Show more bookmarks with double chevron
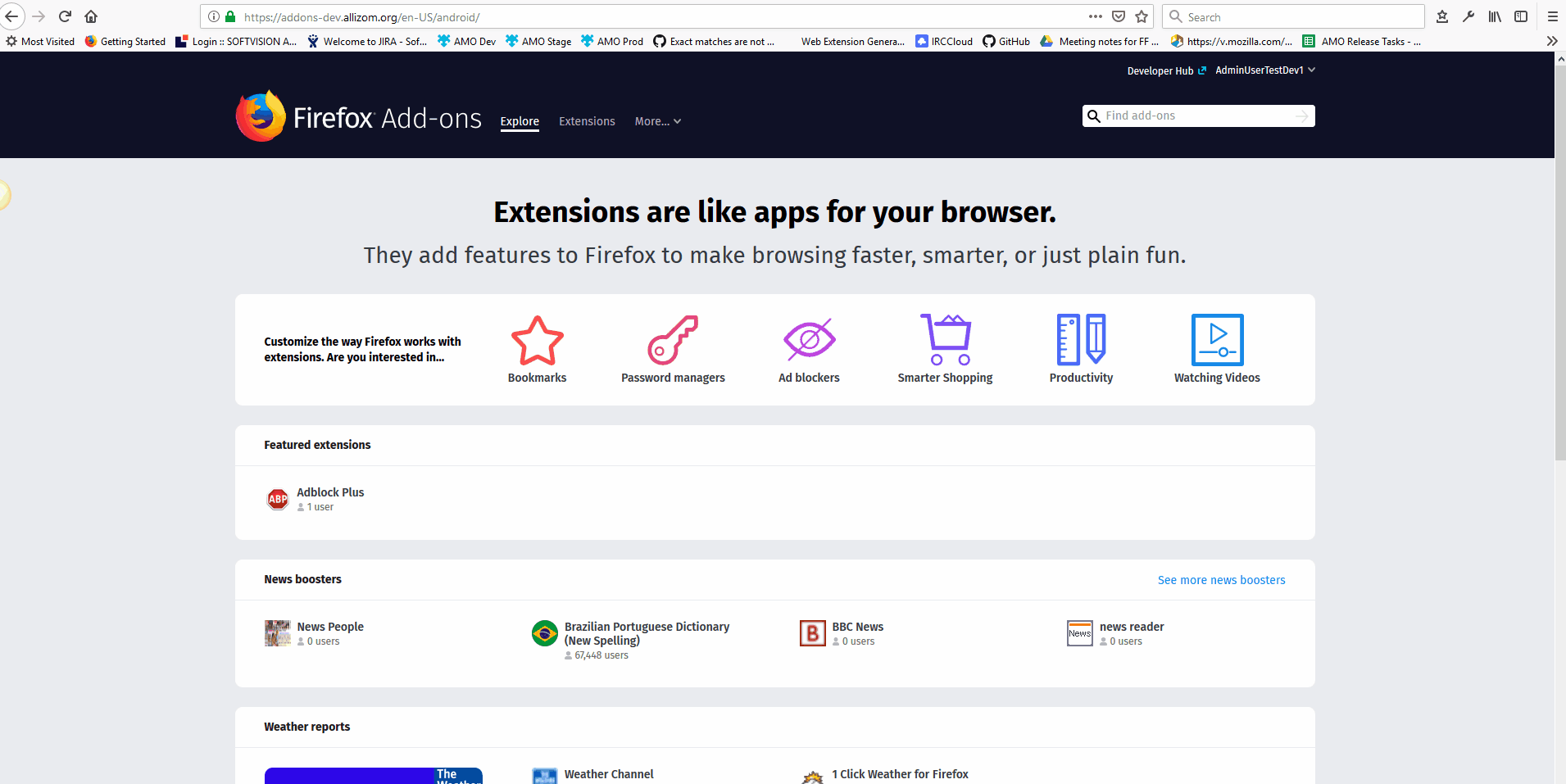The image size is (1566, 784). tap(1551, 41)
